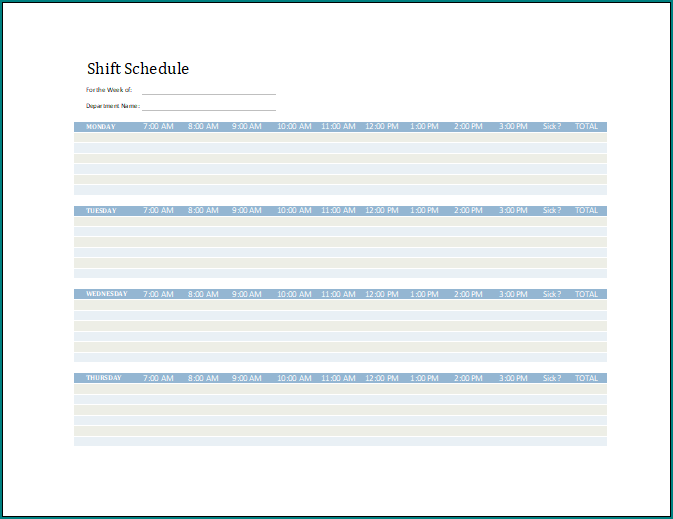This screenshot has height=519, width=673.
Task: Select the Department Name label
Action: [x=113, y=106]
